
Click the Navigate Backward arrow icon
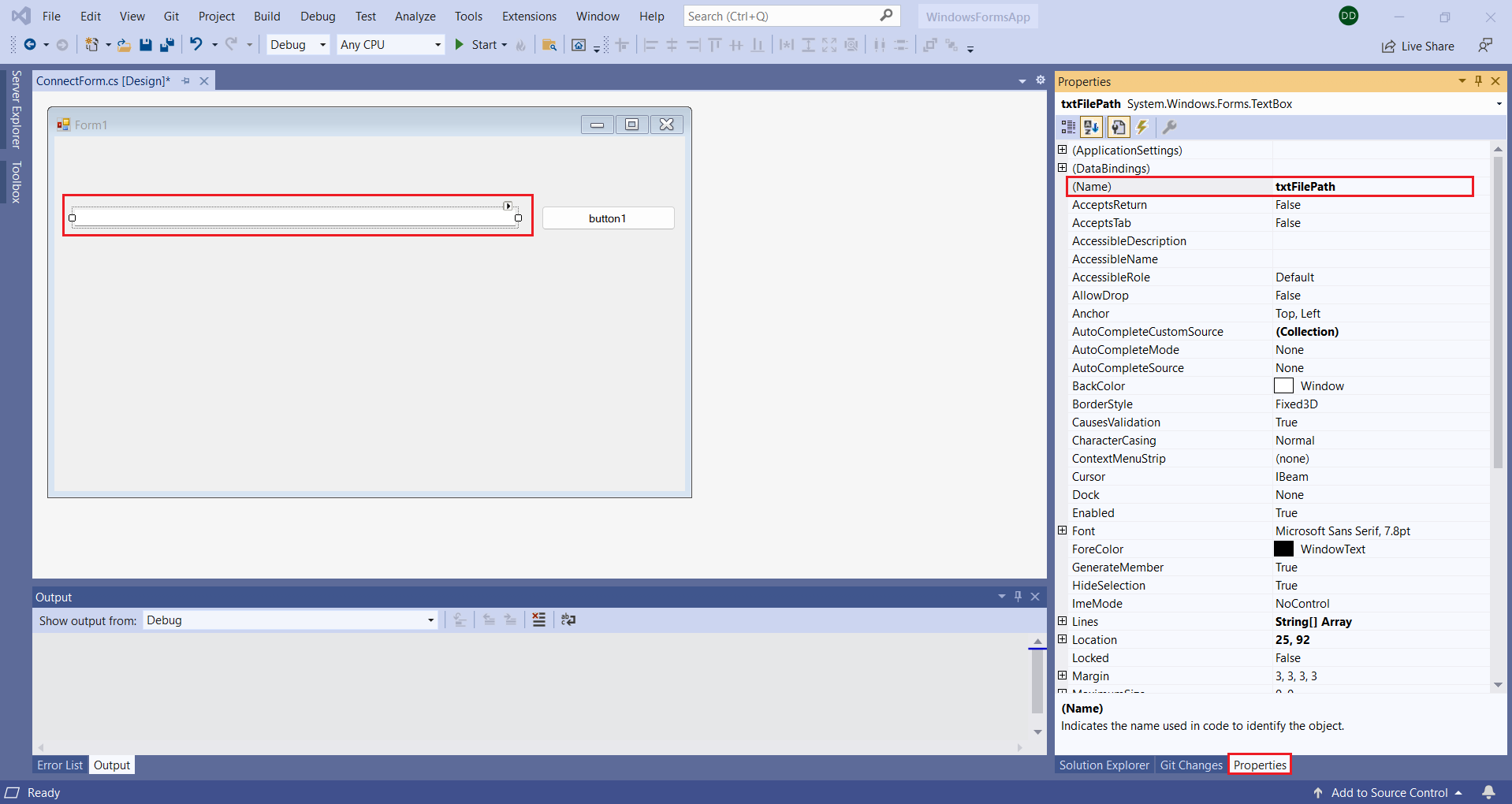coord(30,45)
